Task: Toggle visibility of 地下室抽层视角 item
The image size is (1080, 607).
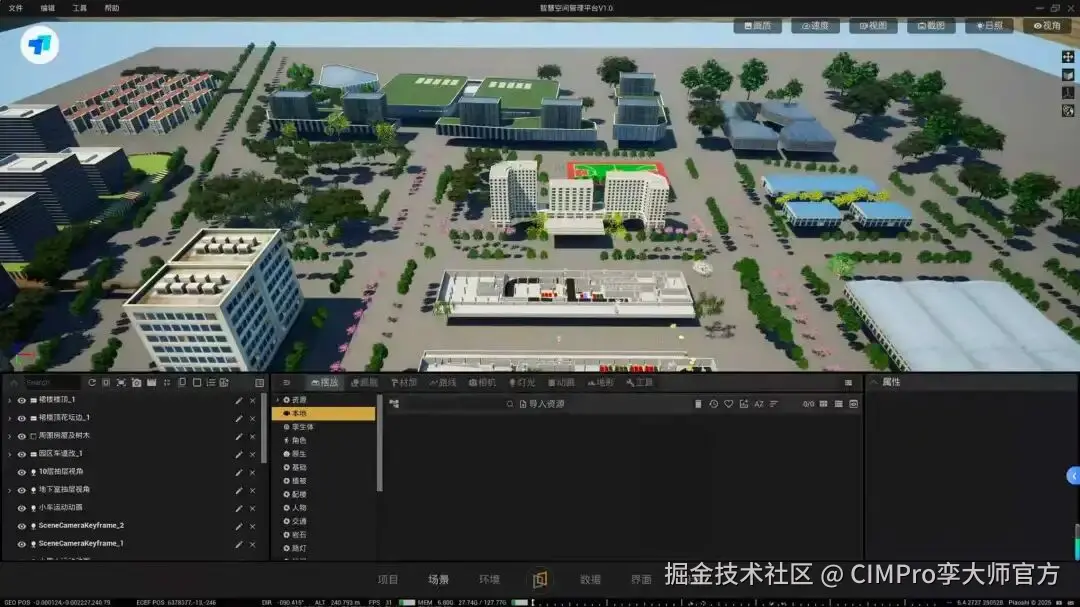Action: coord(21,490)
